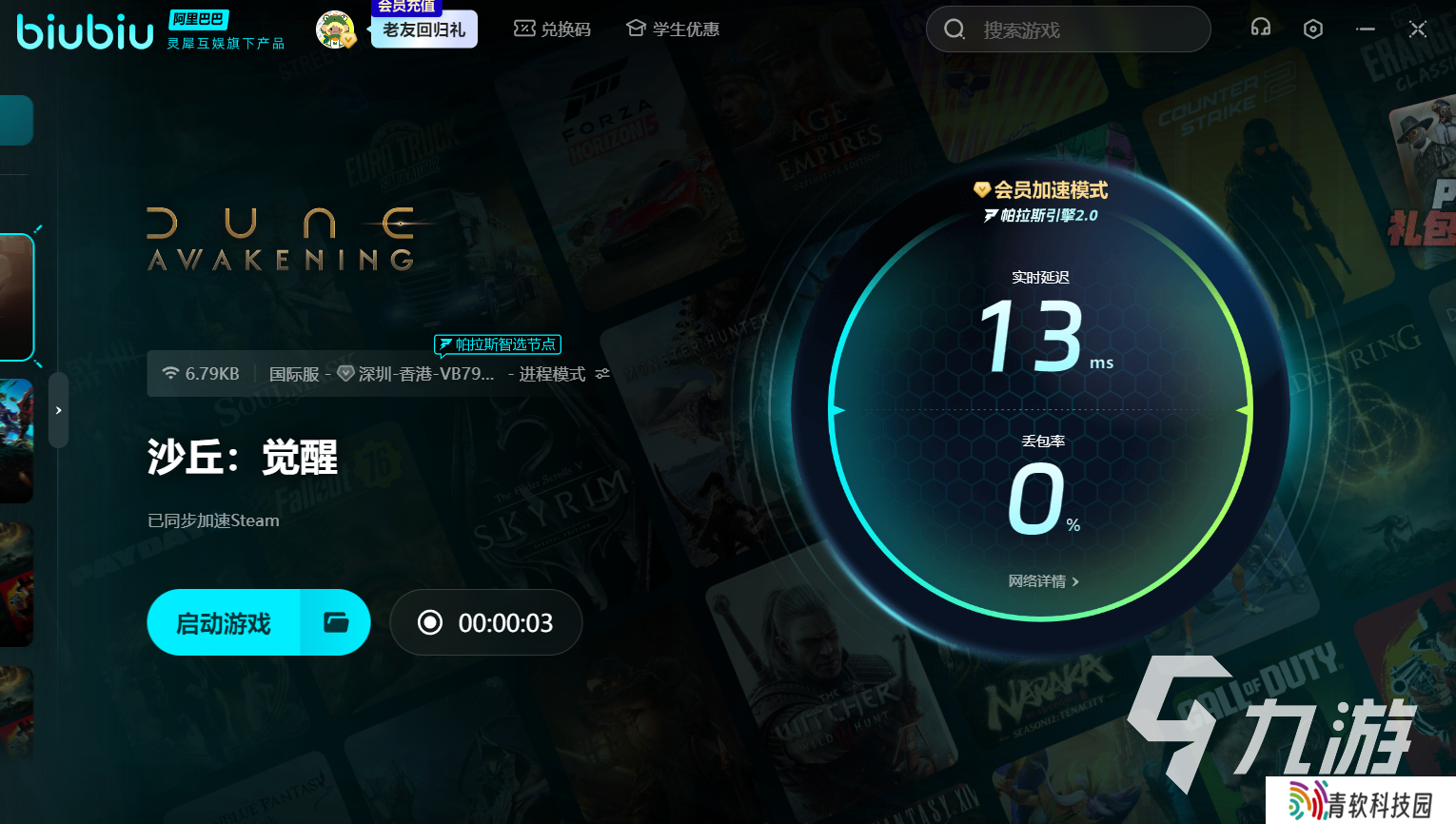Open the 老友回归礼 promotion
This screenshot has height=824, width=1456.
(423, 29)
